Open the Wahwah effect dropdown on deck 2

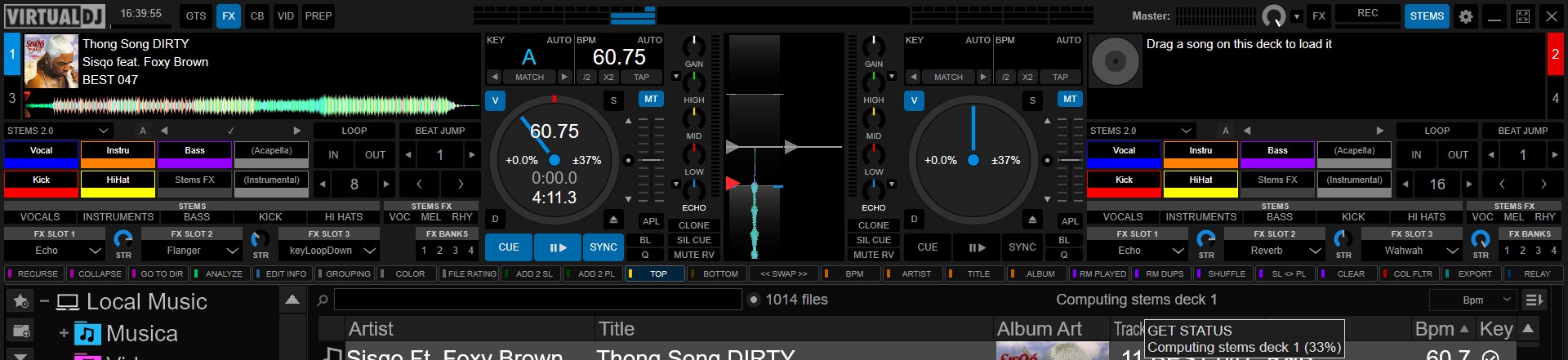point(1411,251)
